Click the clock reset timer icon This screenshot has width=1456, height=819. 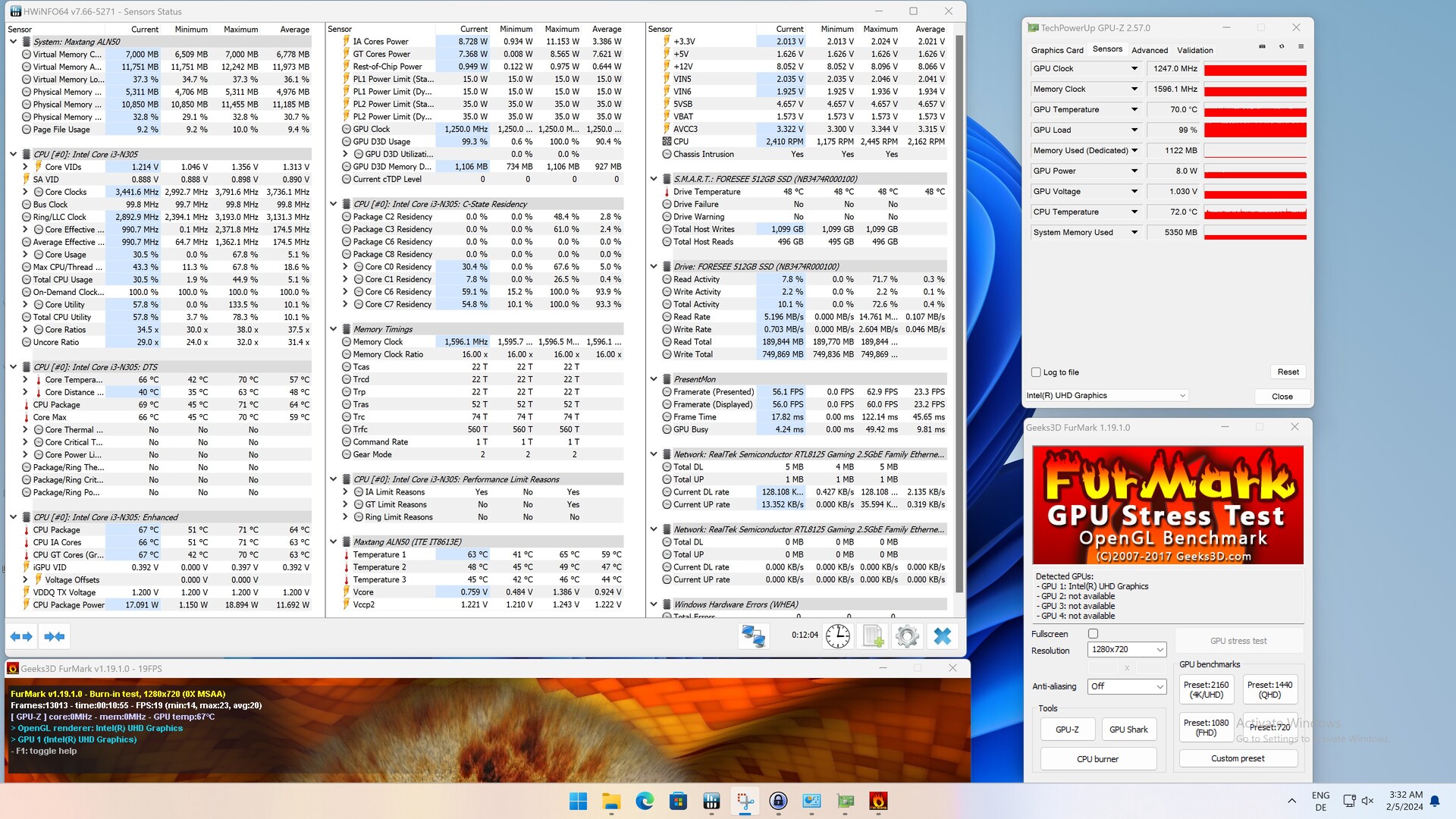(837, 636)
